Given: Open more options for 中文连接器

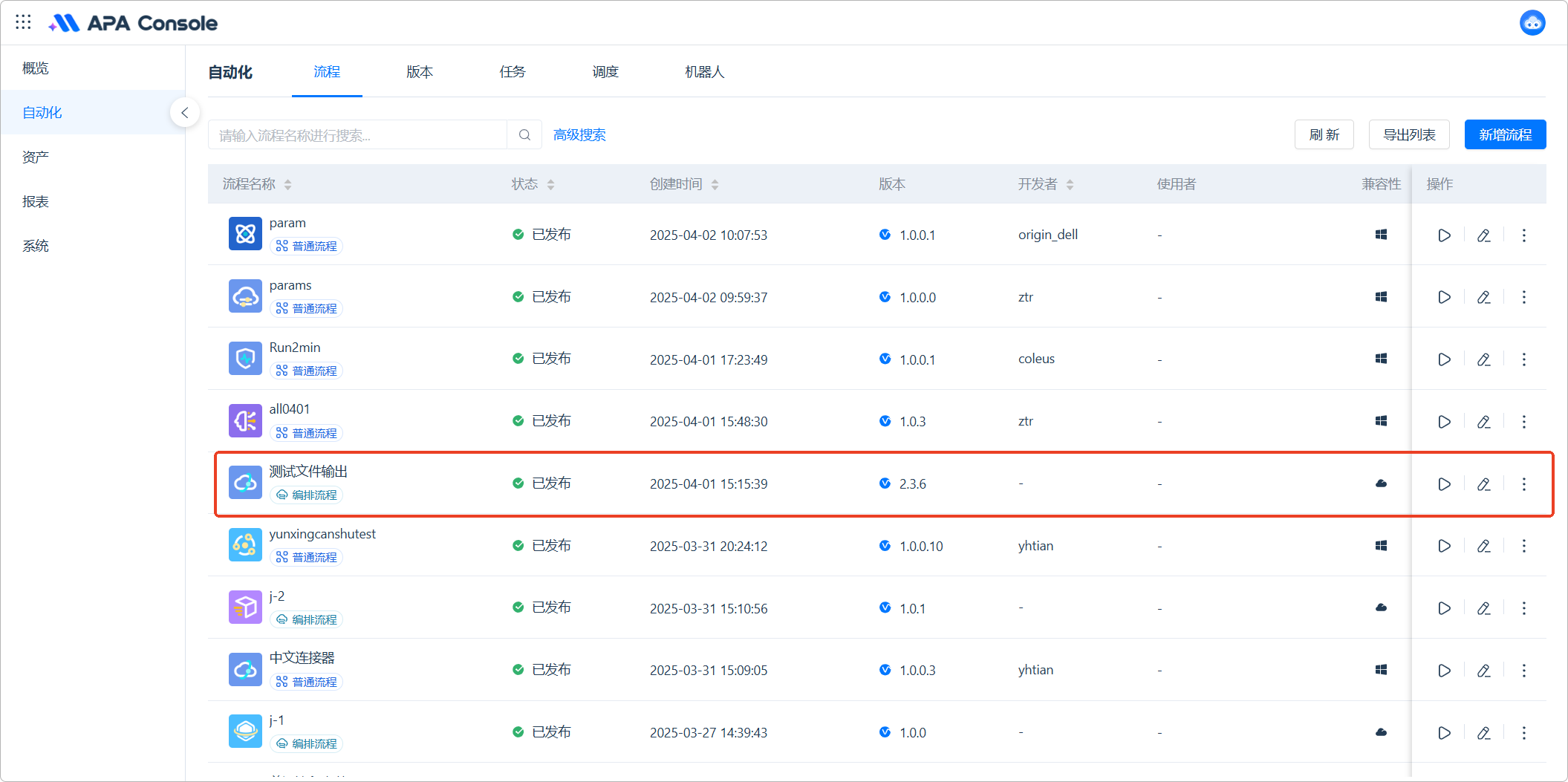Looking at the screenshot, I should pos(1524,671).
